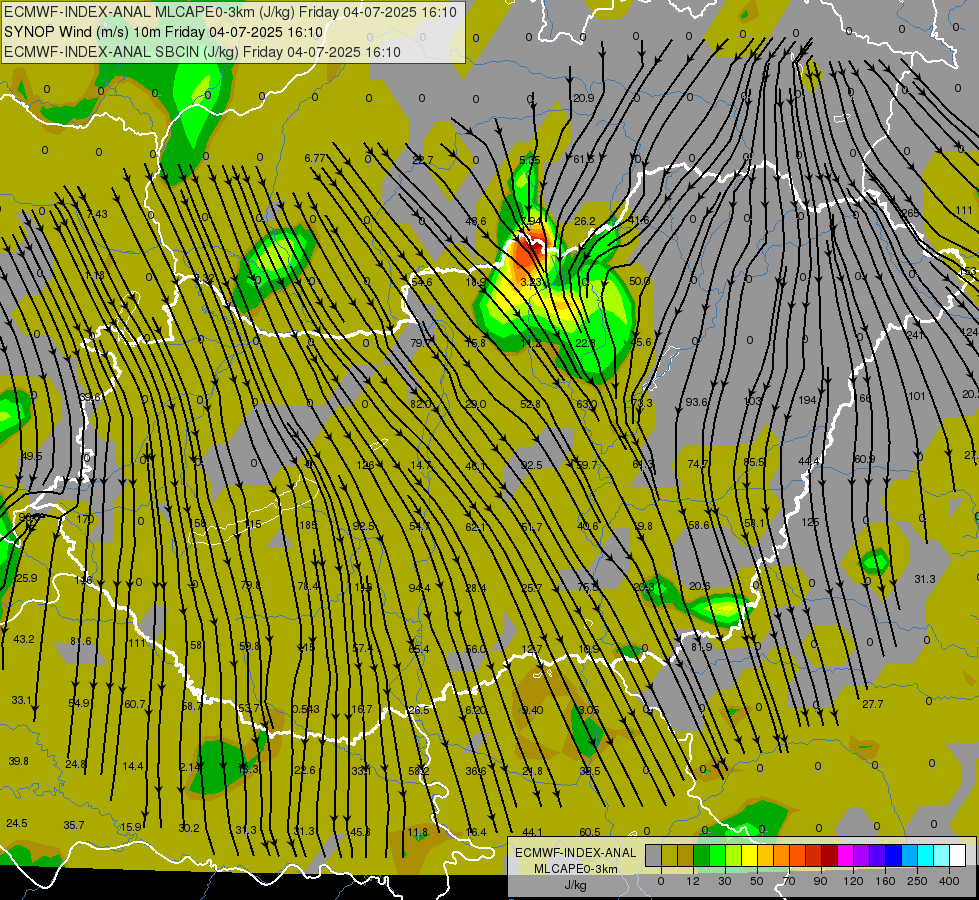The height and width of the screenshot is (900, 979).
Task: Click the '90' tick label on the legend
Action: [x=820, y=881]
